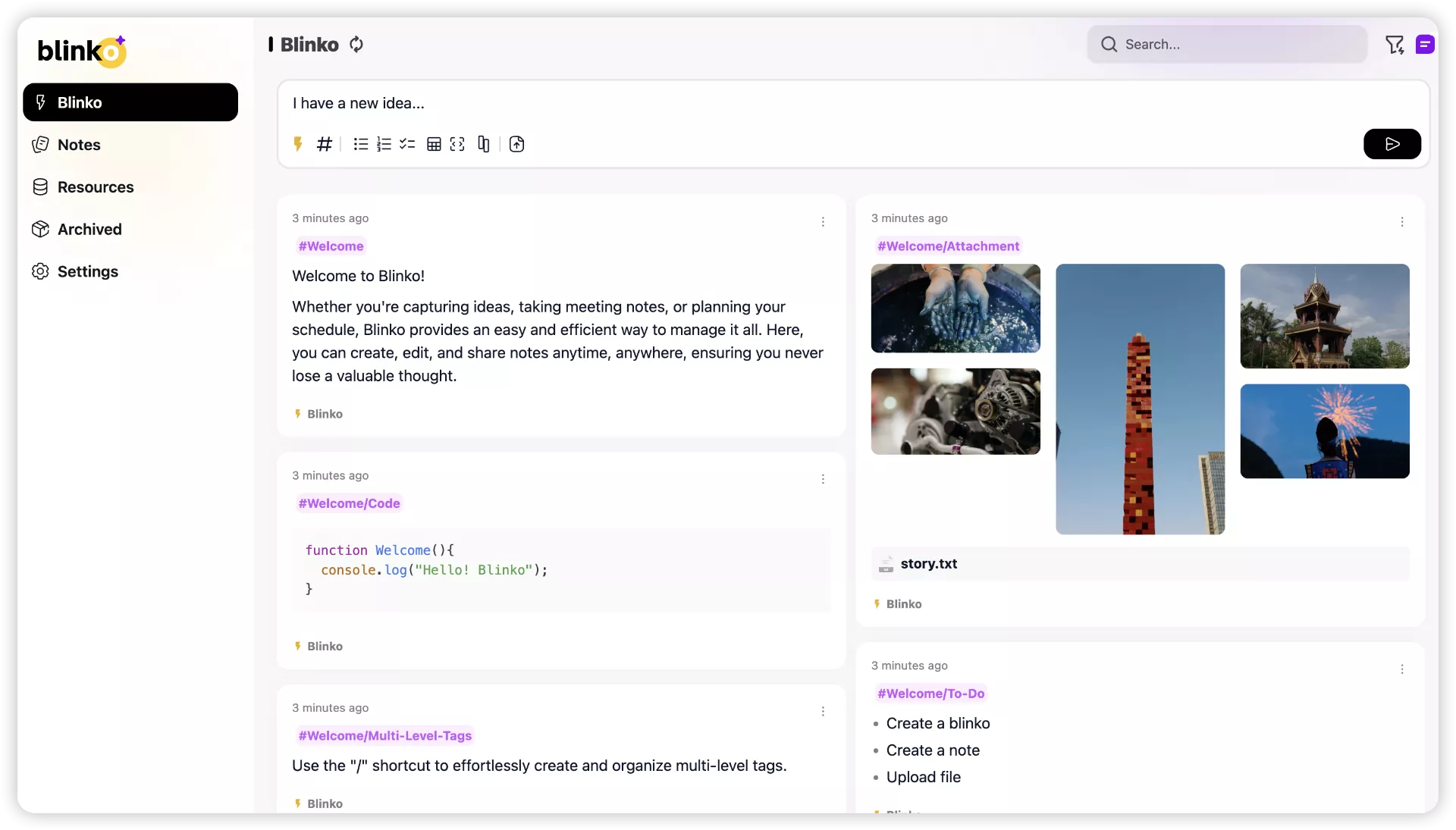Upload a file attachment from the editor toolbar
The width and height of the screenshot is (1456, 830).
[x=517, y=144]
